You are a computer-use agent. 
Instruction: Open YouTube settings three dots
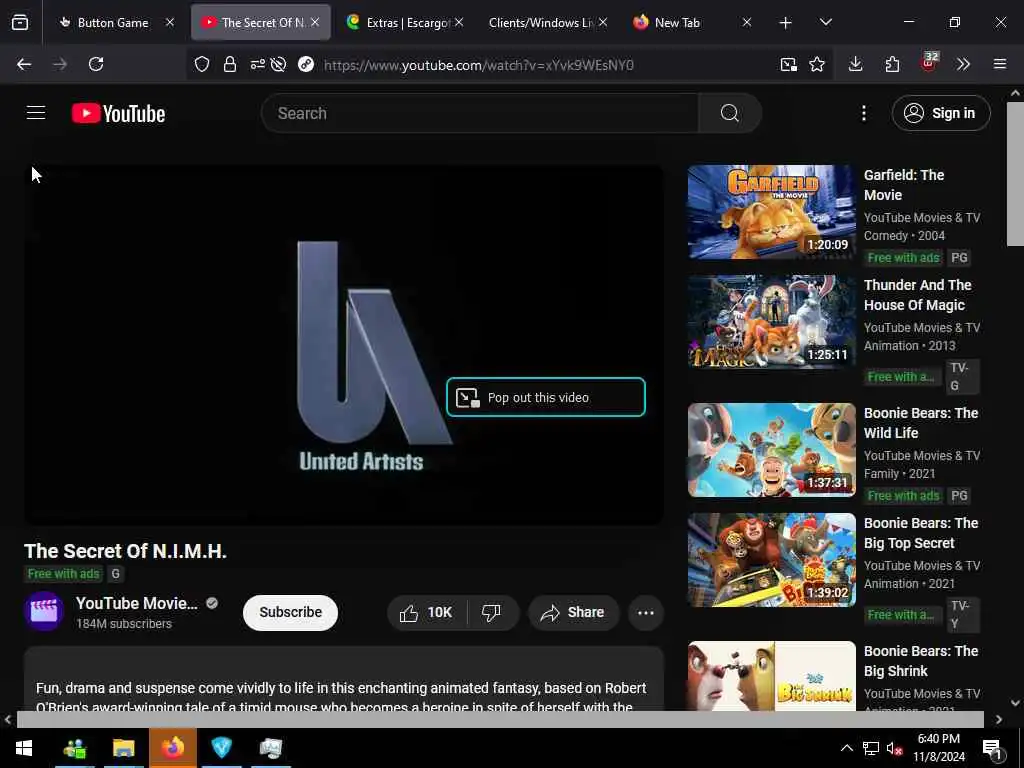point(863,113)
